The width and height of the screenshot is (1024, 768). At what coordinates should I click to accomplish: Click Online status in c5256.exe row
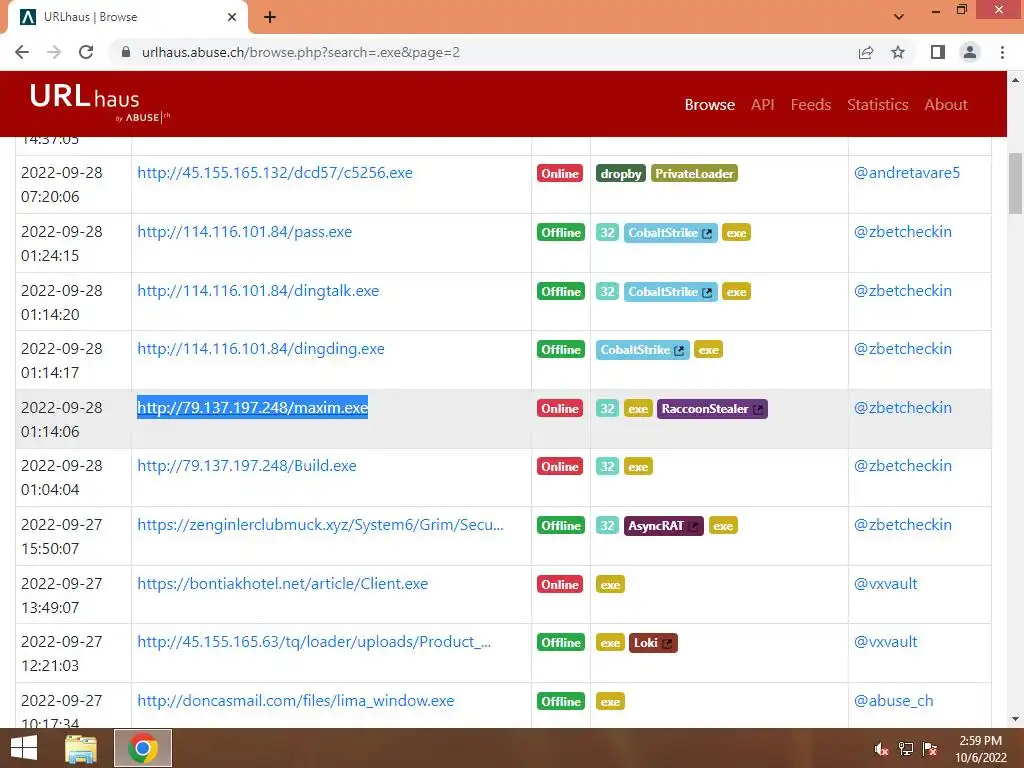[560, 173]
